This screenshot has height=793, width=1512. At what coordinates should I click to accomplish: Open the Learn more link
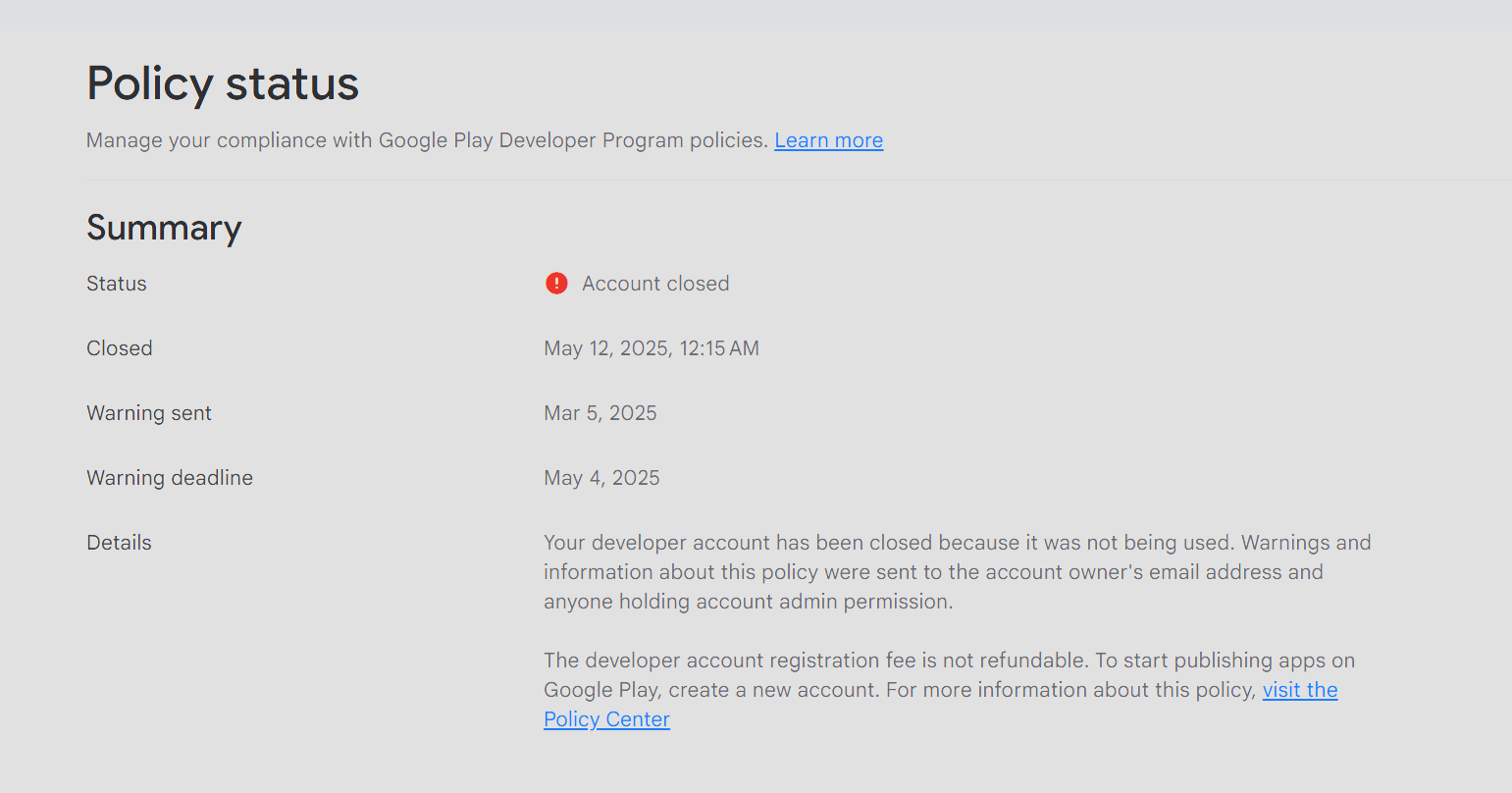828,140
